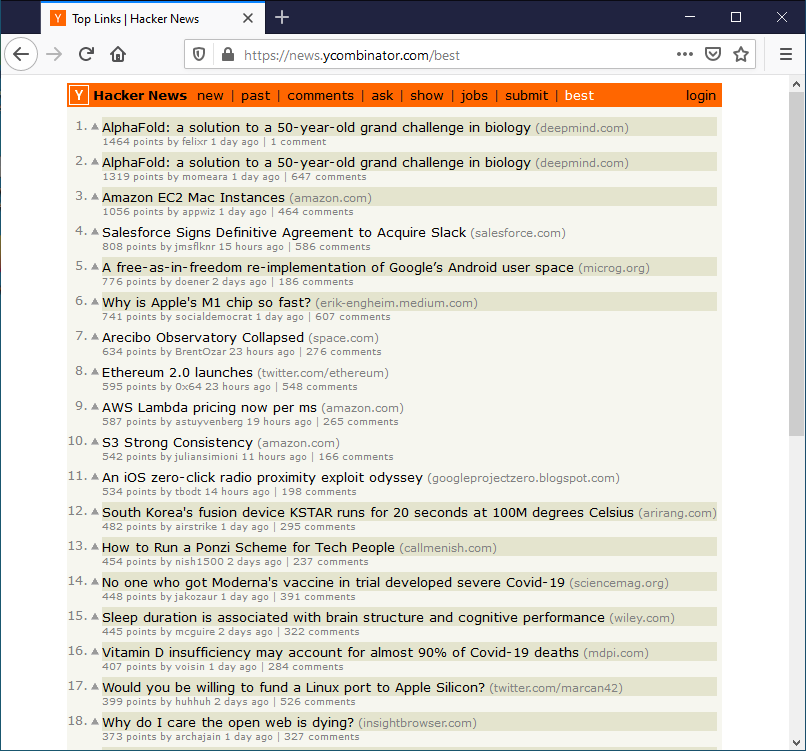Upvote iOS zero-click exploit story
The height and width of the screenshot is (751, 806).
click(x=95, y=476)
